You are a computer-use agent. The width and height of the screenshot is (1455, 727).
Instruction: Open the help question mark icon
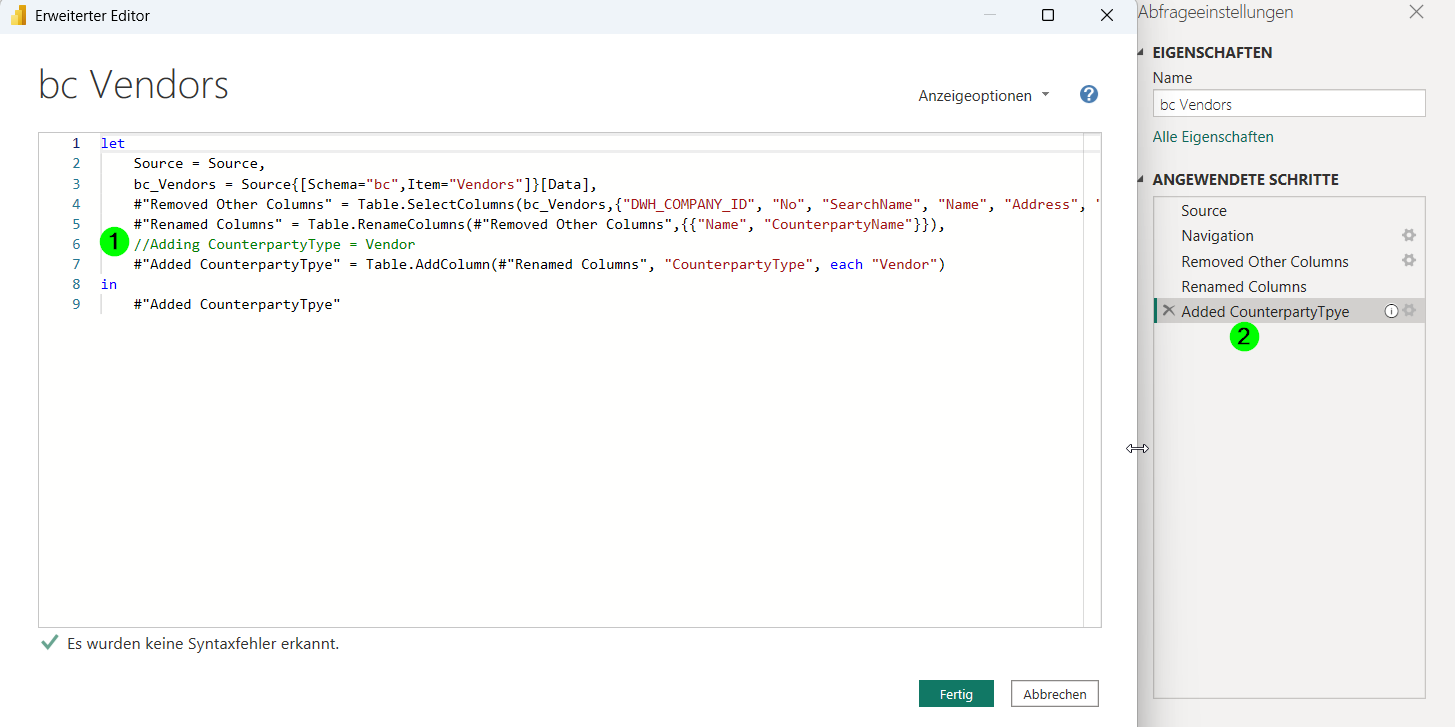coord(1089,95)
